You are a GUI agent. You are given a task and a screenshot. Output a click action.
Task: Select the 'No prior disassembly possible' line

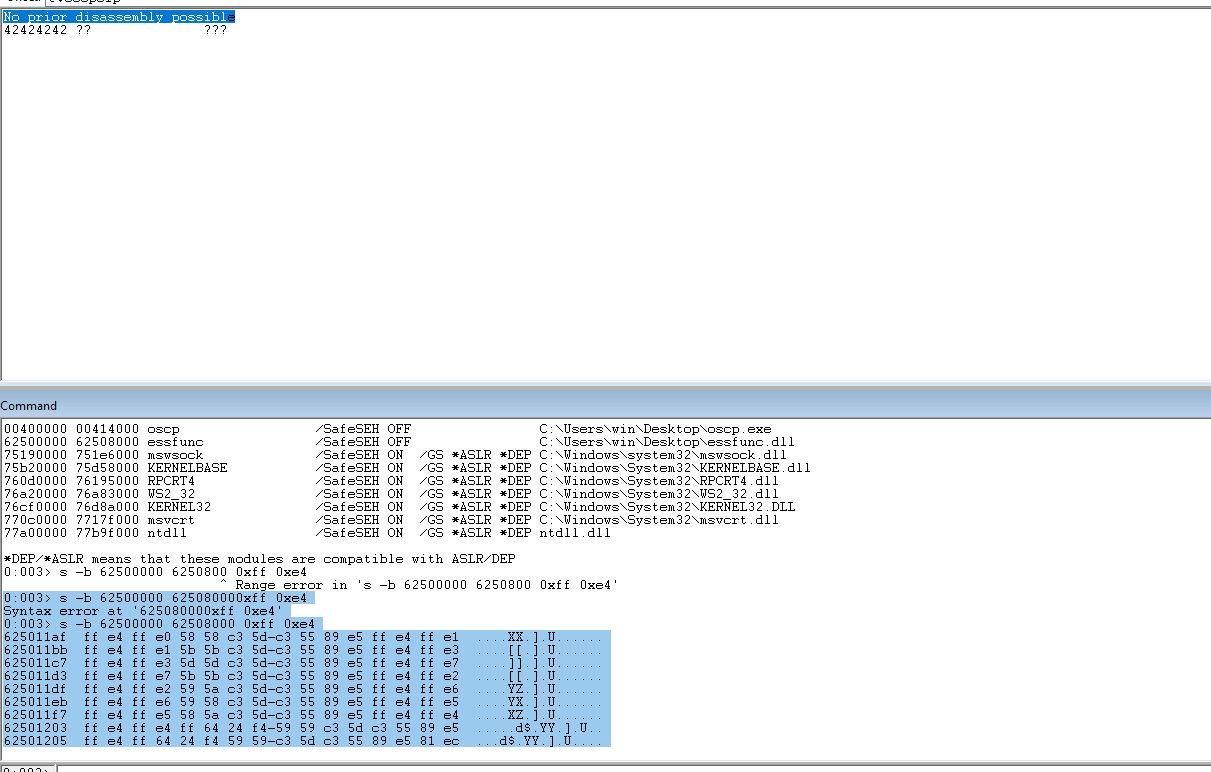click(x=119, y=17)
